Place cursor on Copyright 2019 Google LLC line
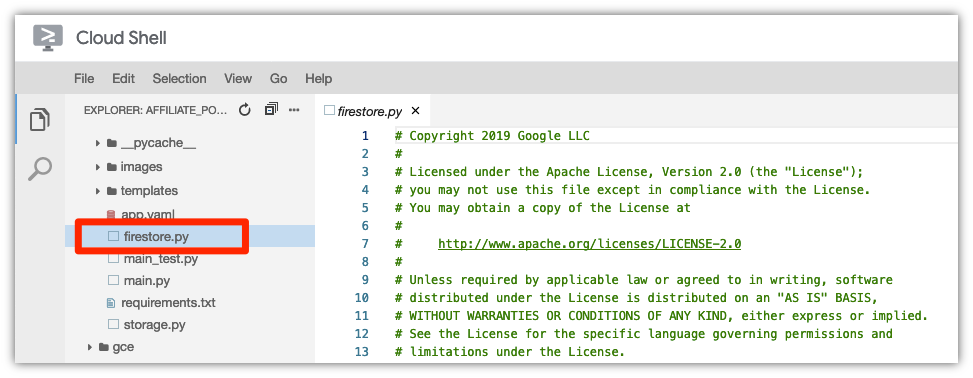This screenshot has width=973, height=378. (493, 136)
